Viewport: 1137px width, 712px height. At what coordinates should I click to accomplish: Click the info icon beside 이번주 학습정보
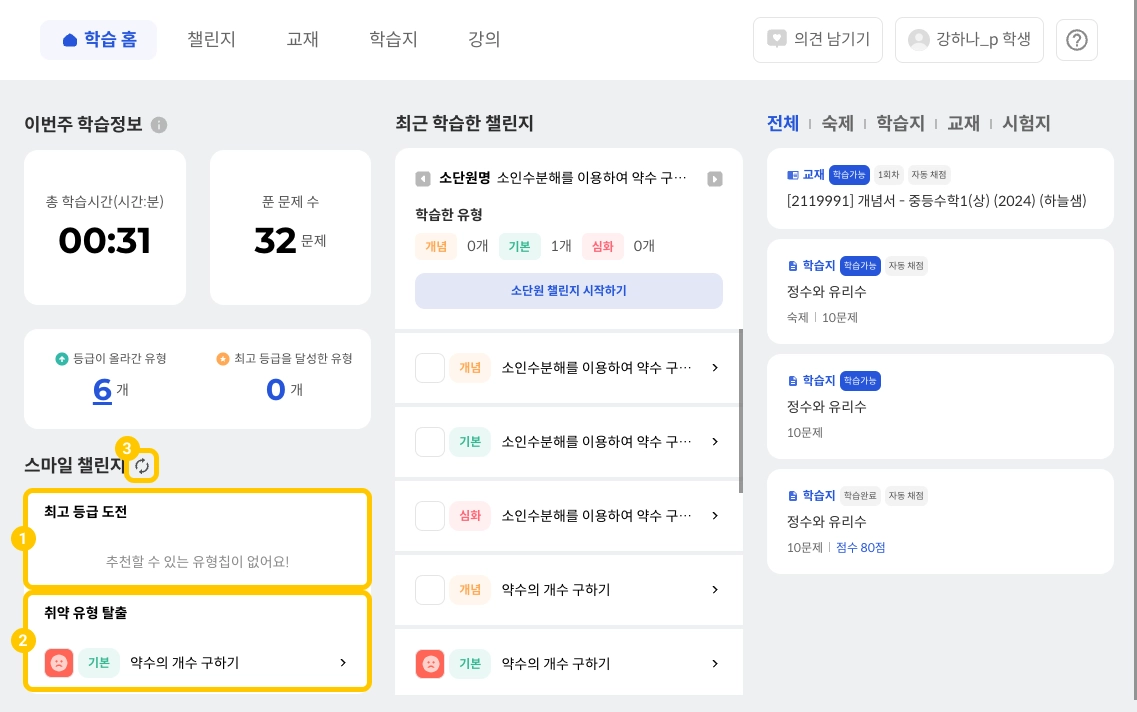[x=159, y=125]
